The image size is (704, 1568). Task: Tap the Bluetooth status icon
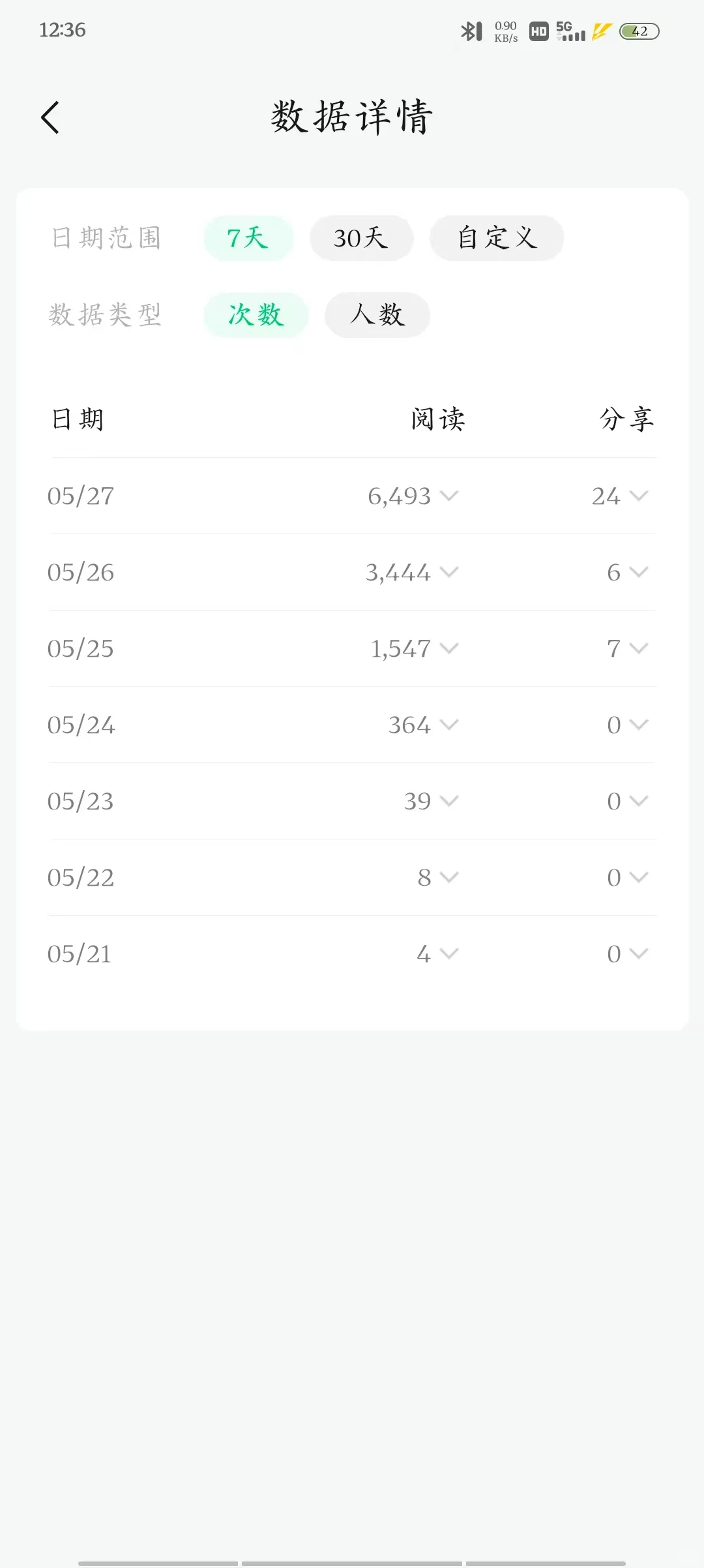point(471,31)
